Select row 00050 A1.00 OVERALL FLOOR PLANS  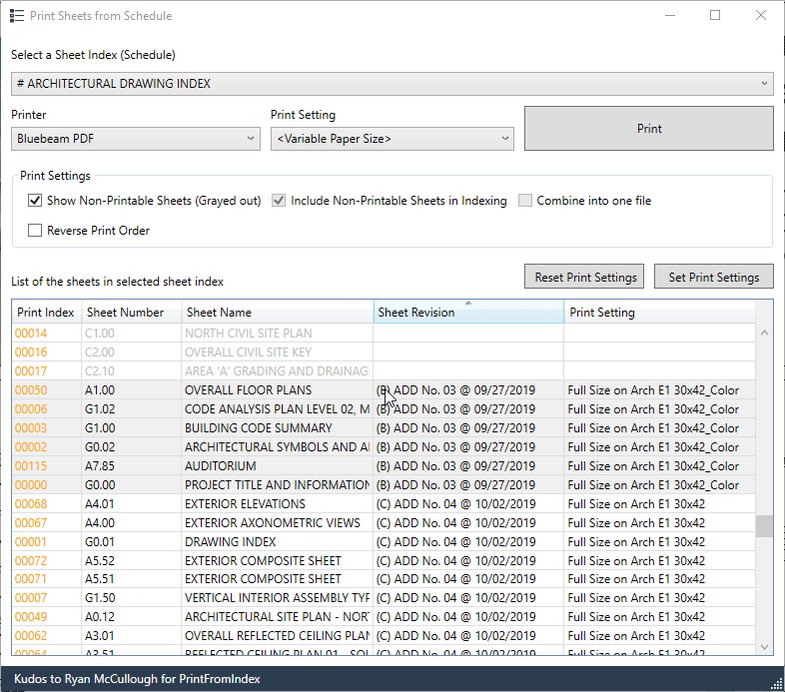383,390
